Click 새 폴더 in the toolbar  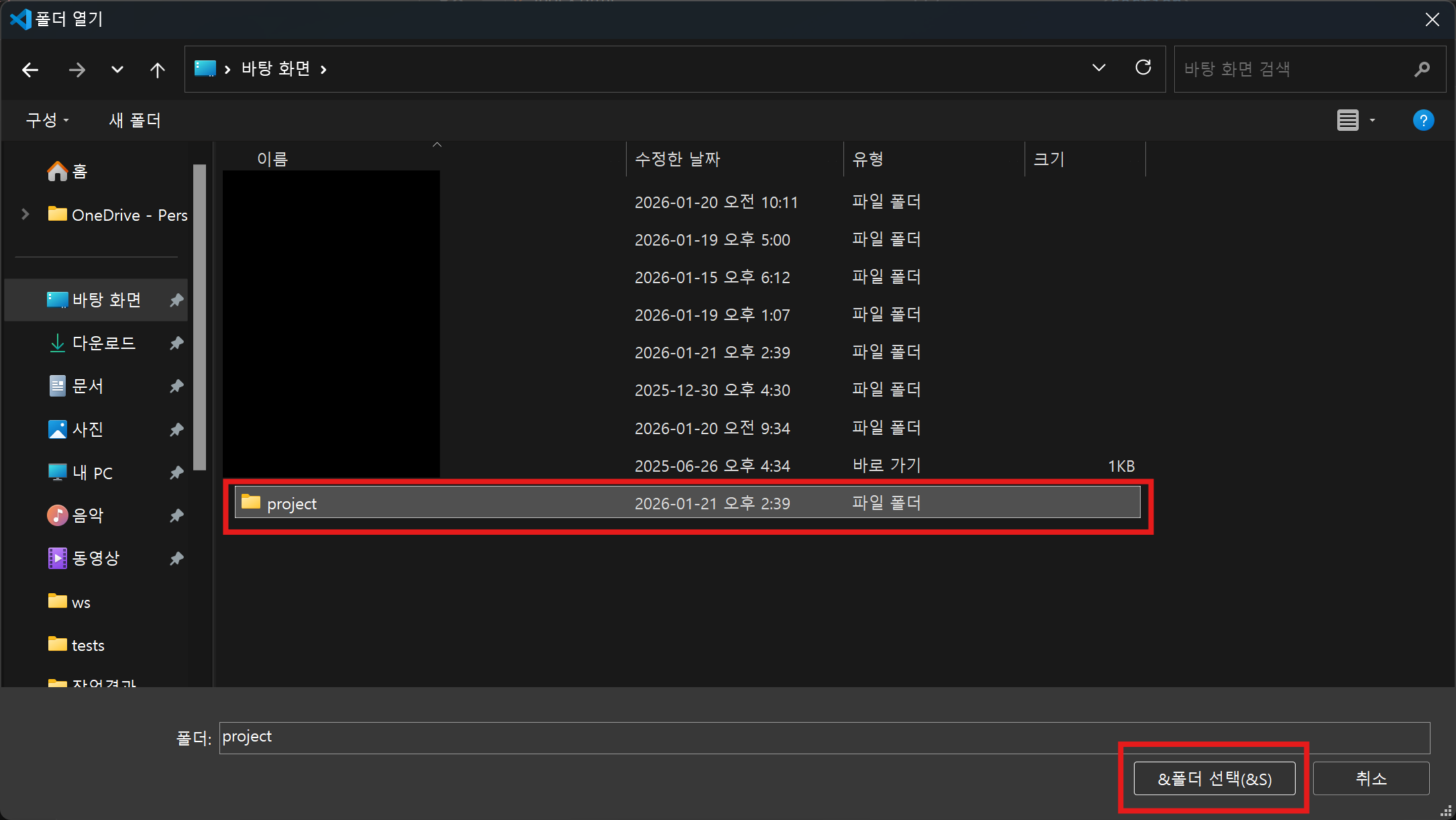click(x=135, y=121)
